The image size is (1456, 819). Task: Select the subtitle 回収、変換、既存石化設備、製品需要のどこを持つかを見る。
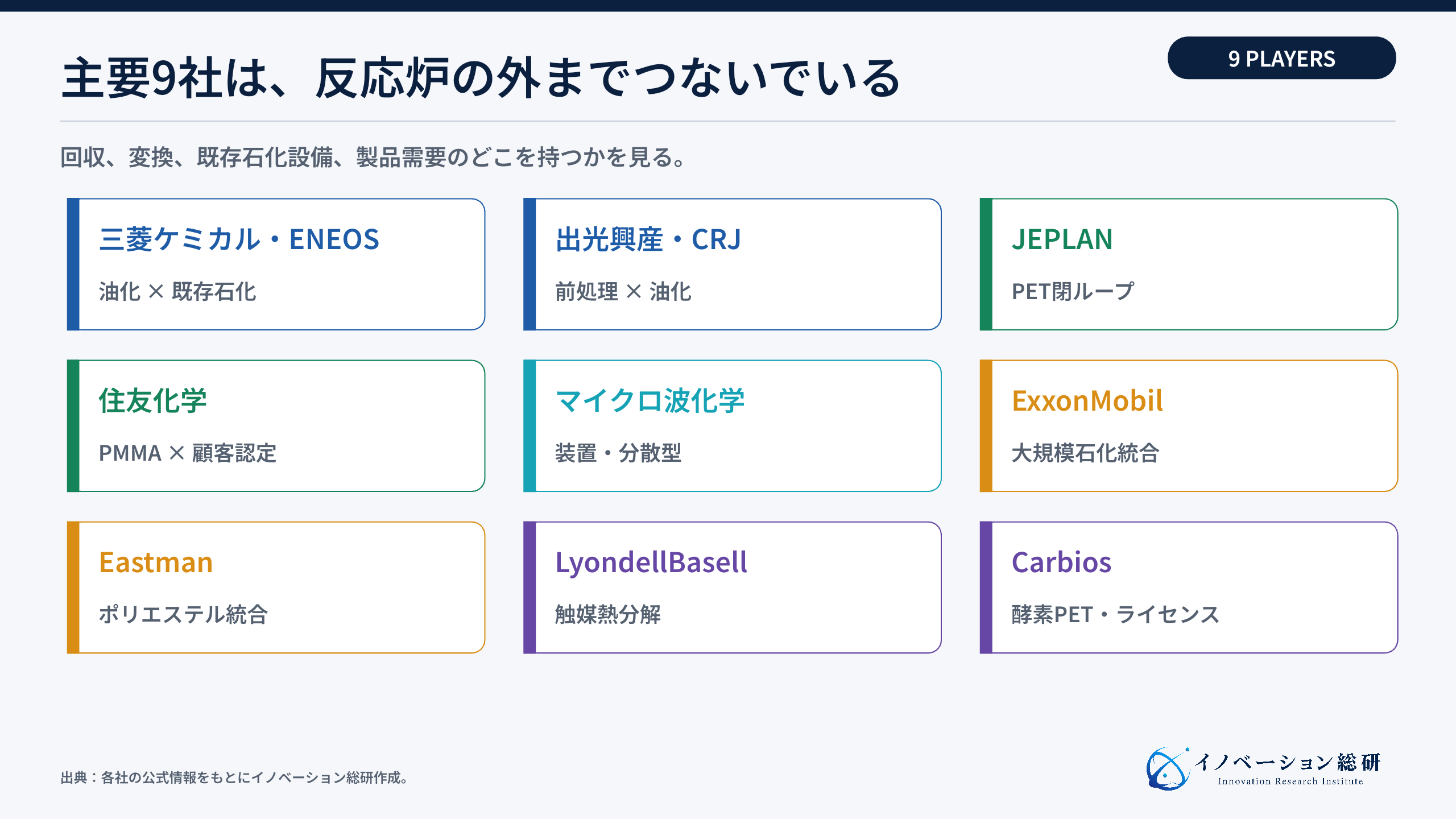click(374, 157)
